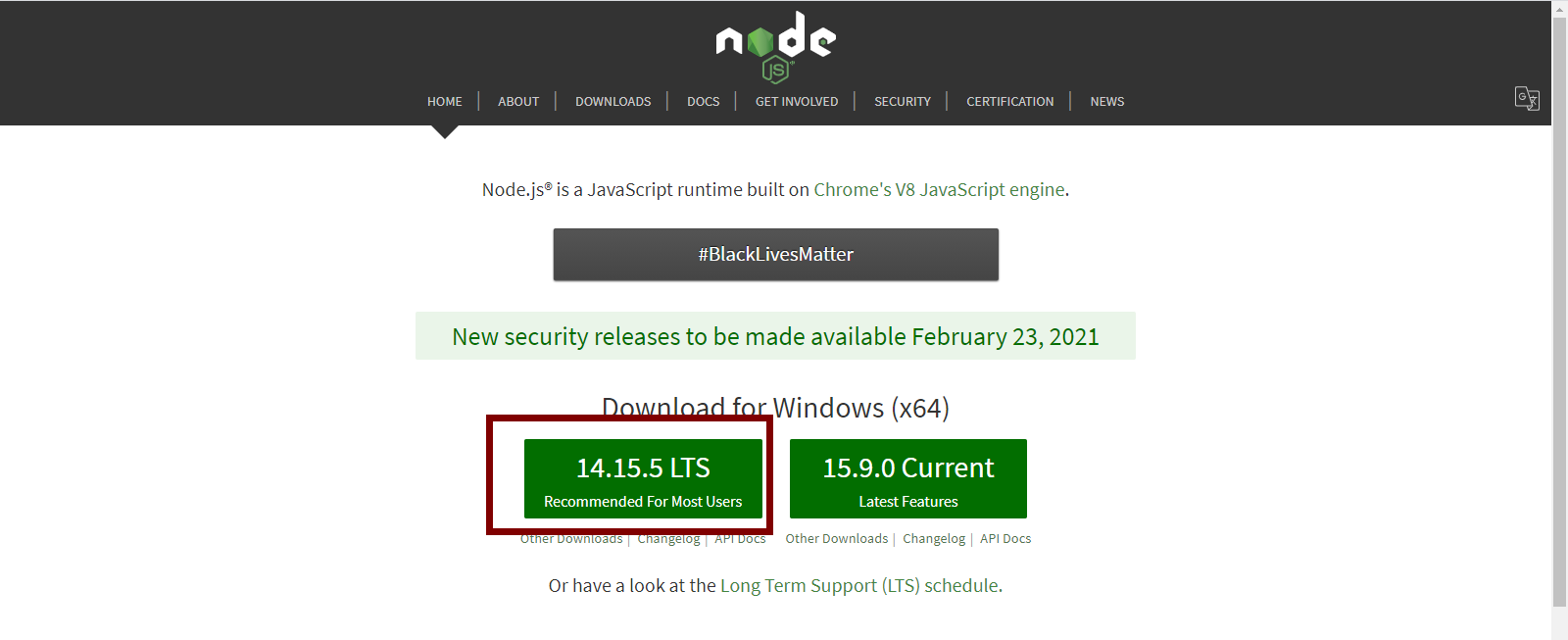This screenshot has width=1568, height=640.
Task: Open API Docs for Current version
Action: [1005, 538]
